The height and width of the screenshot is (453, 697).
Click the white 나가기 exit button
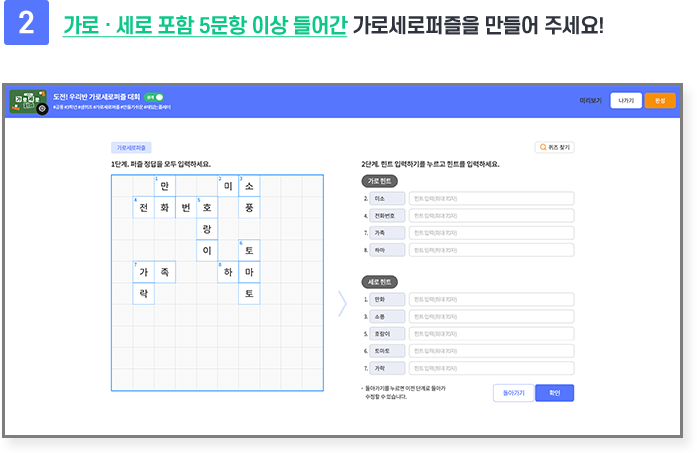(626, 100)
